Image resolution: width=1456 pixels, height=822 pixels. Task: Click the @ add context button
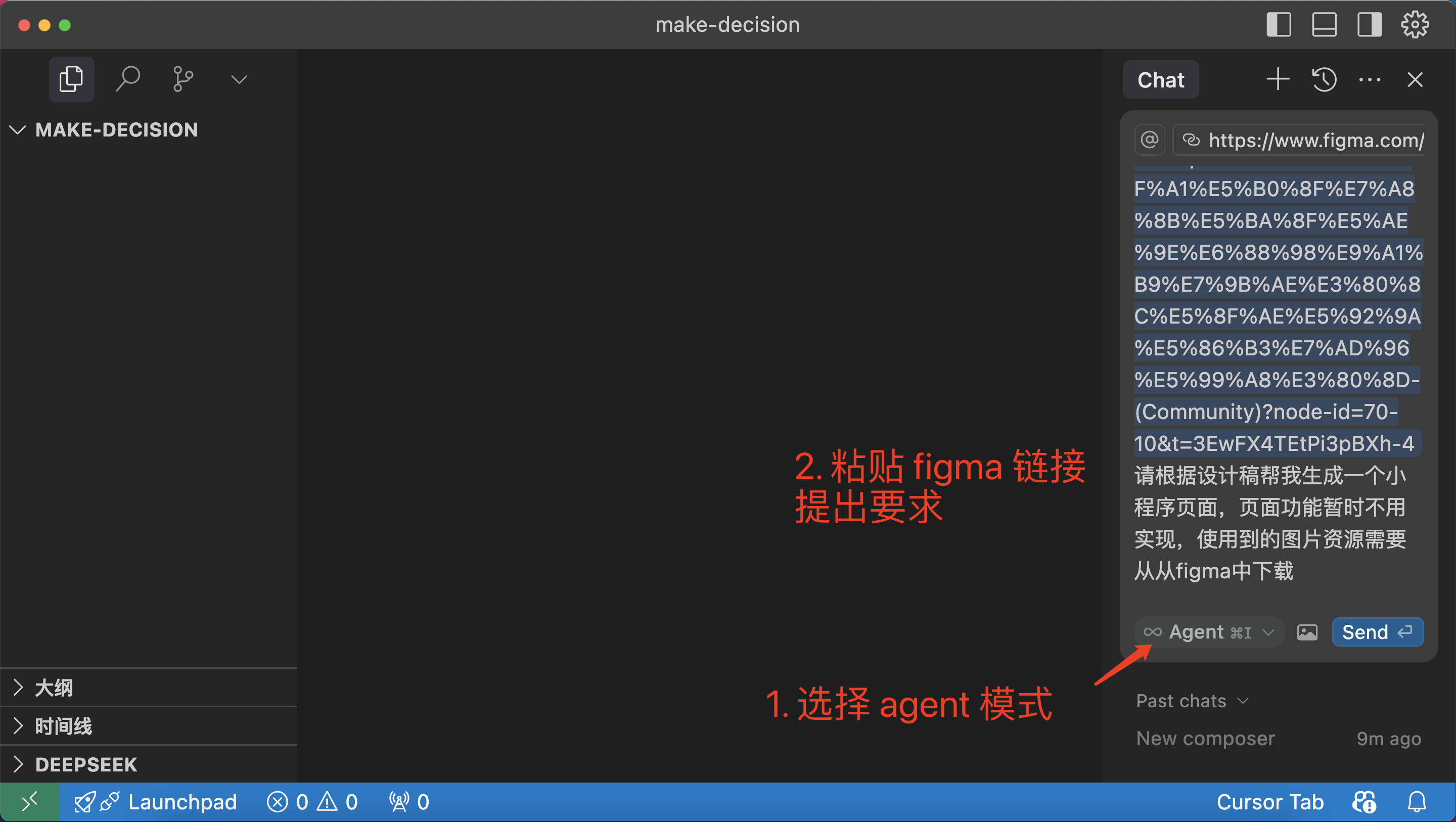point(1149,140)
